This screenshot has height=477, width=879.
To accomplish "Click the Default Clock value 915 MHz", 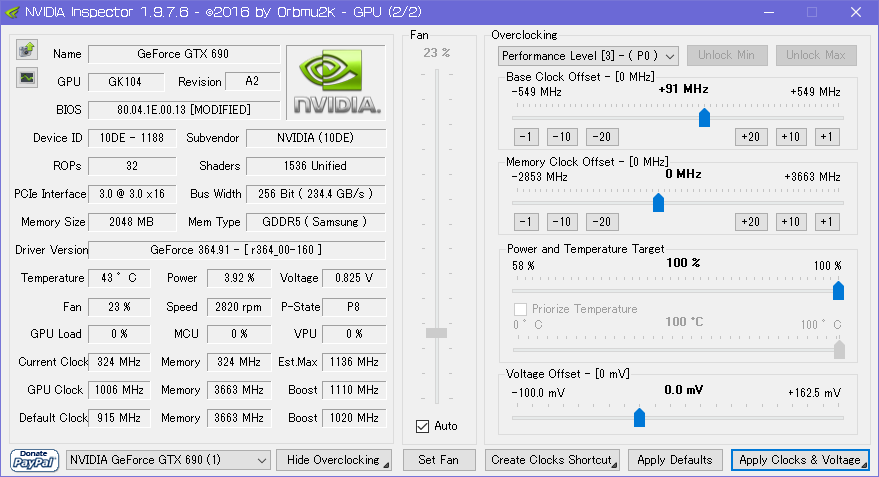I will coord(119,418).
